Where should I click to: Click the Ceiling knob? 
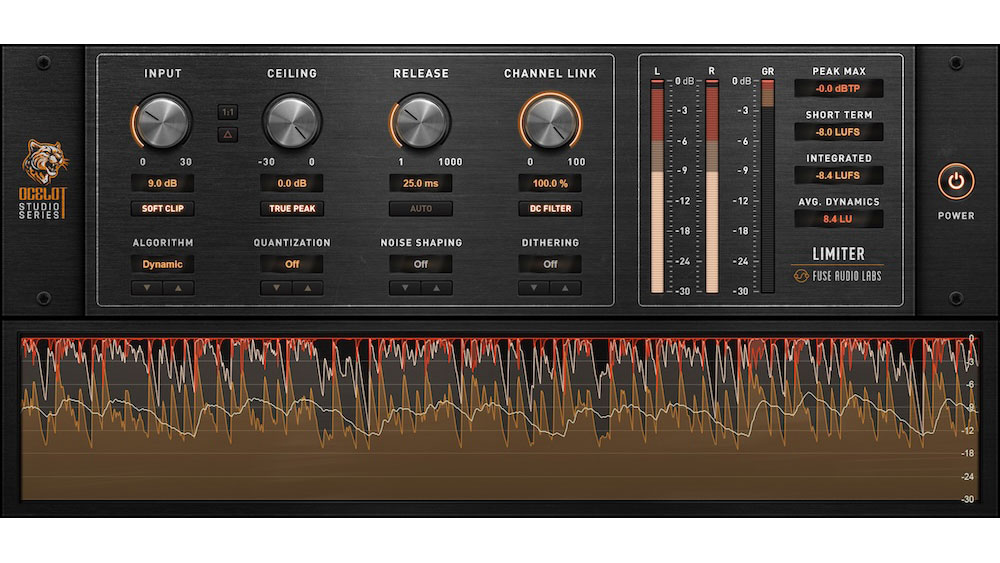[292, 122]
